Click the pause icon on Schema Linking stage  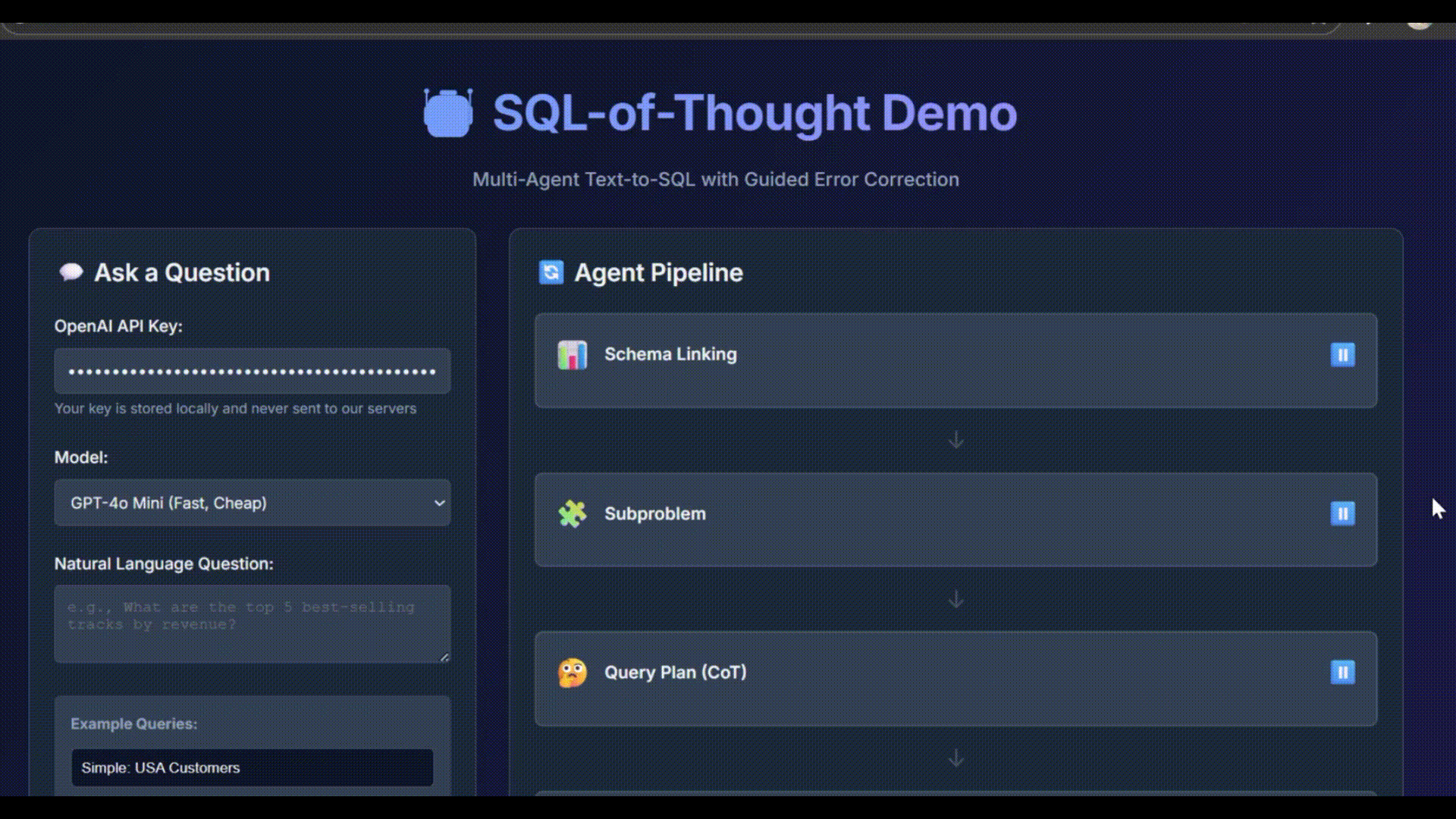click(x=1343, y=354)
